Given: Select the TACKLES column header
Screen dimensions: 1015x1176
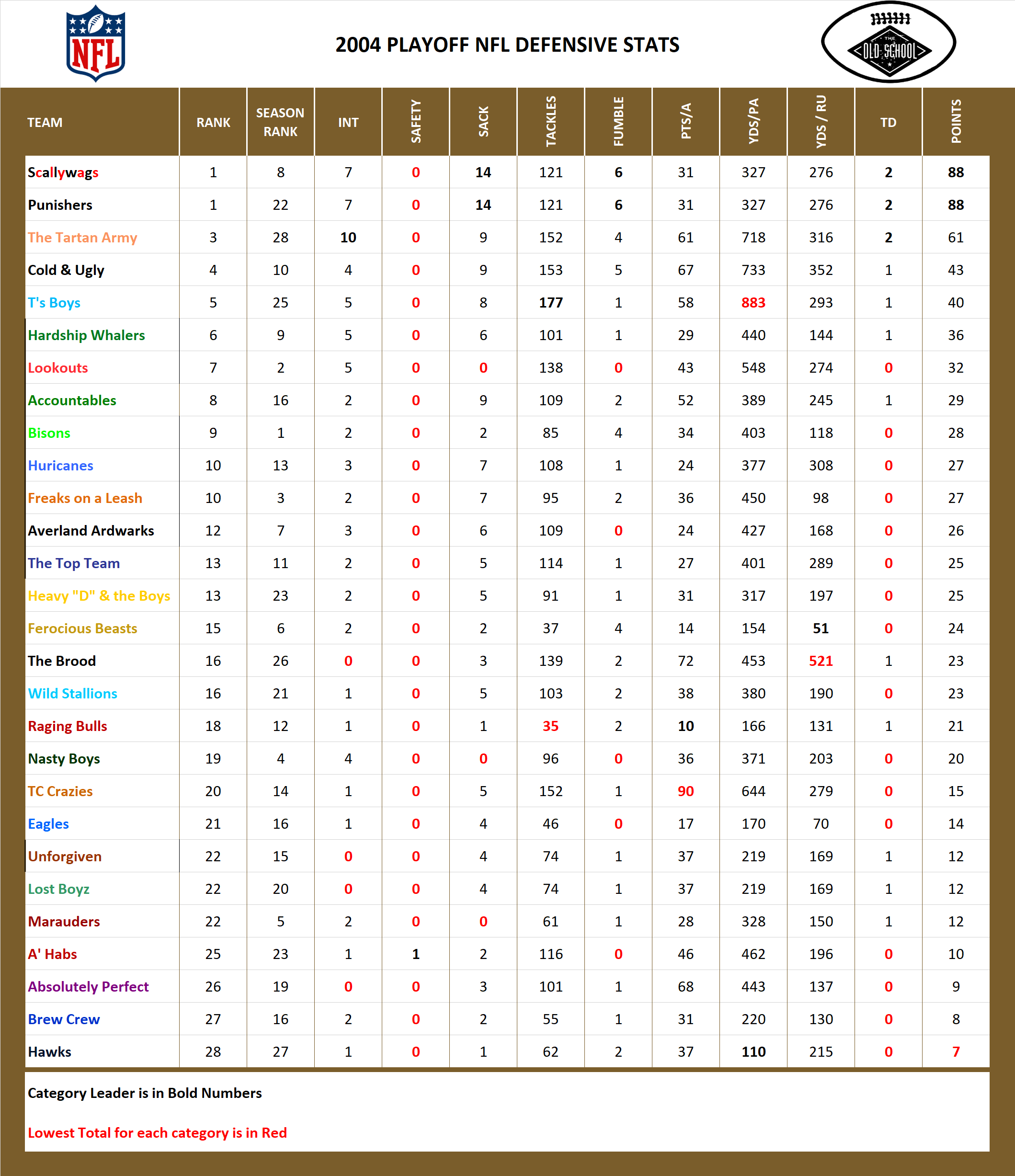Looking at the screenshot, I should tap(550, 122).
